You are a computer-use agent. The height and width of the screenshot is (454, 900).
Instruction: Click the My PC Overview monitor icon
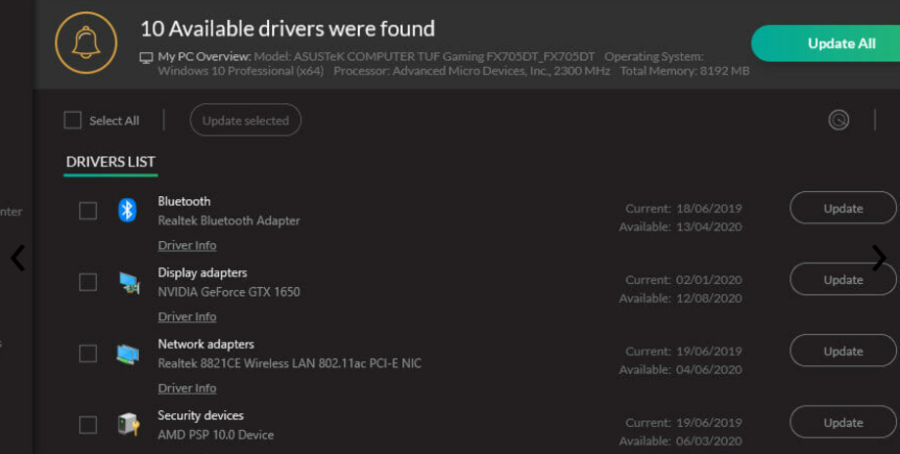click(146, 57)
